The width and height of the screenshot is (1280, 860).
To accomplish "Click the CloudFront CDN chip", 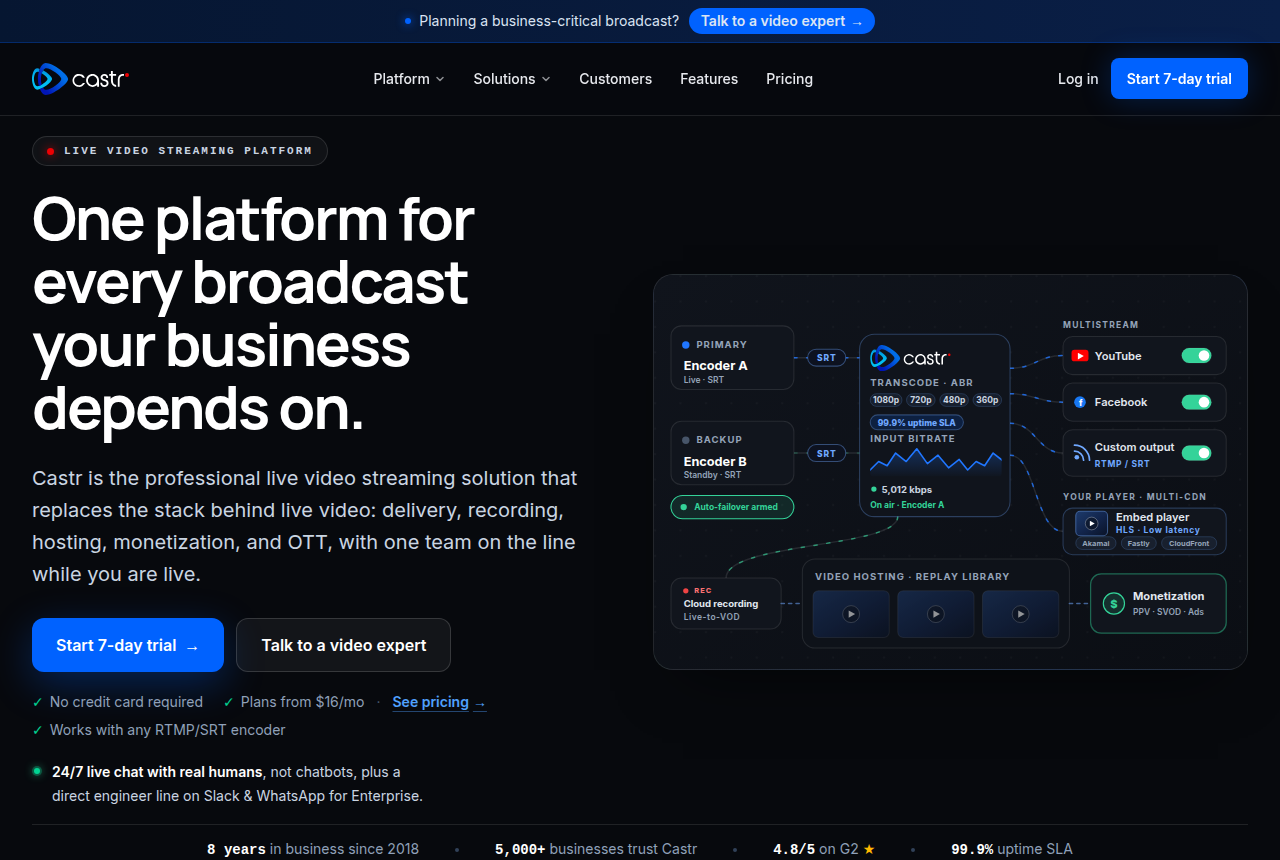I will pyautogui.click(x=1189, y=543).
